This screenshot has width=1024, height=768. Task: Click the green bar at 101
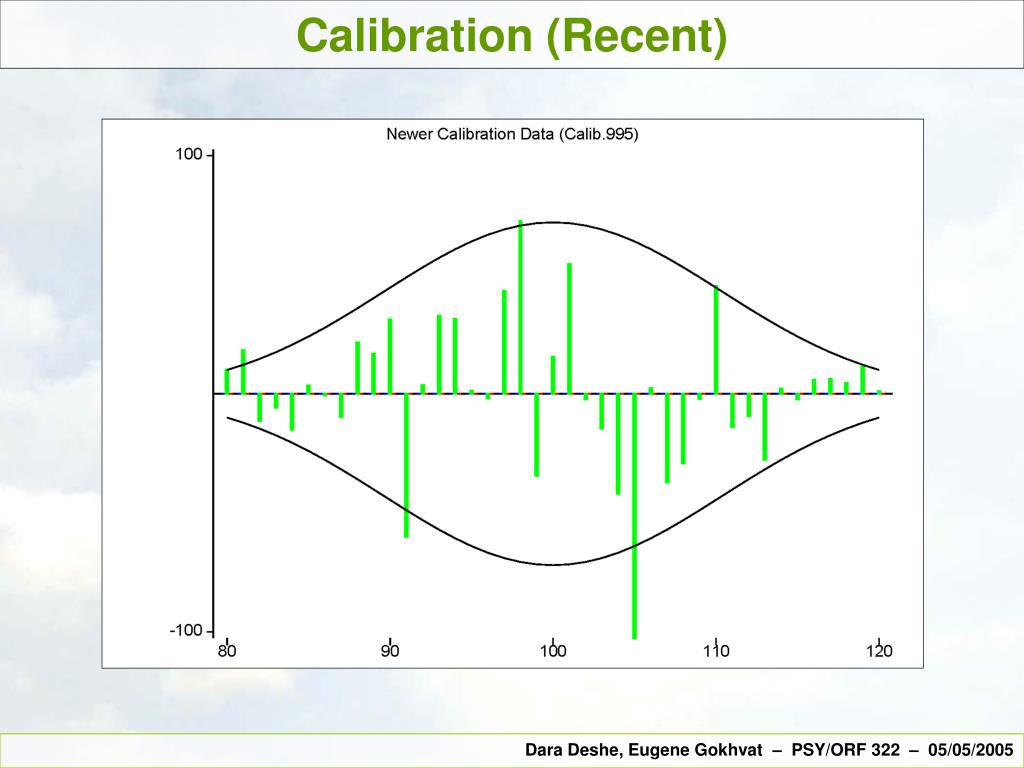(x=569, y=328)
